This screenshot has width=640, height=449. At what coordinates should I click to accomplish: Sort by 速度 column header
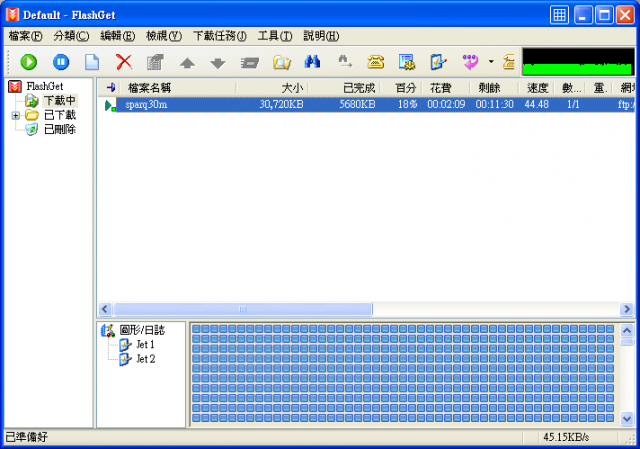tap(536, 88)
